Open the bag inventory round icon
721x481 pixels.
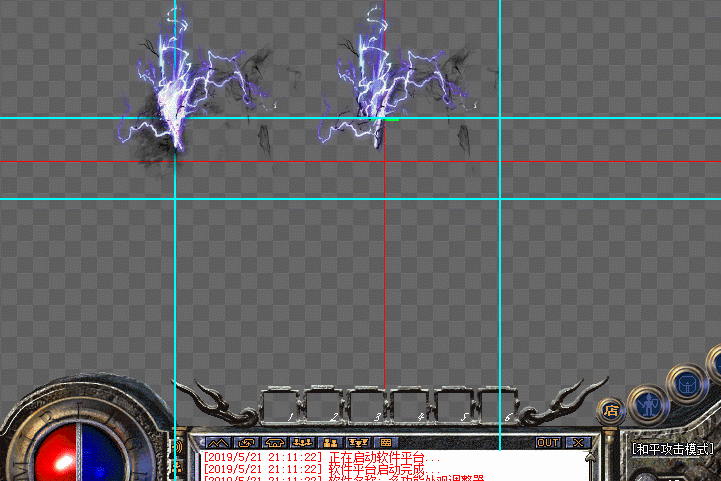point(687,384)
